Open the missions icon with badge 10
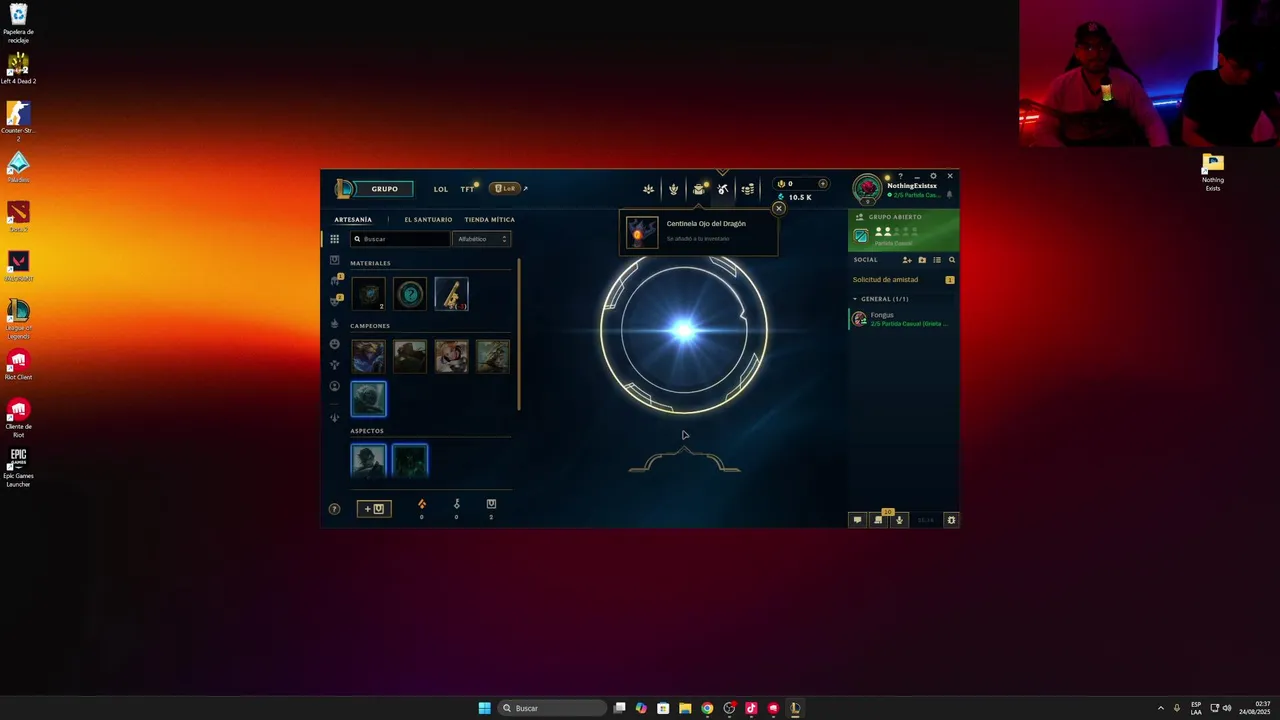This screenshot has width=1280, height=720. pos(878,519)
